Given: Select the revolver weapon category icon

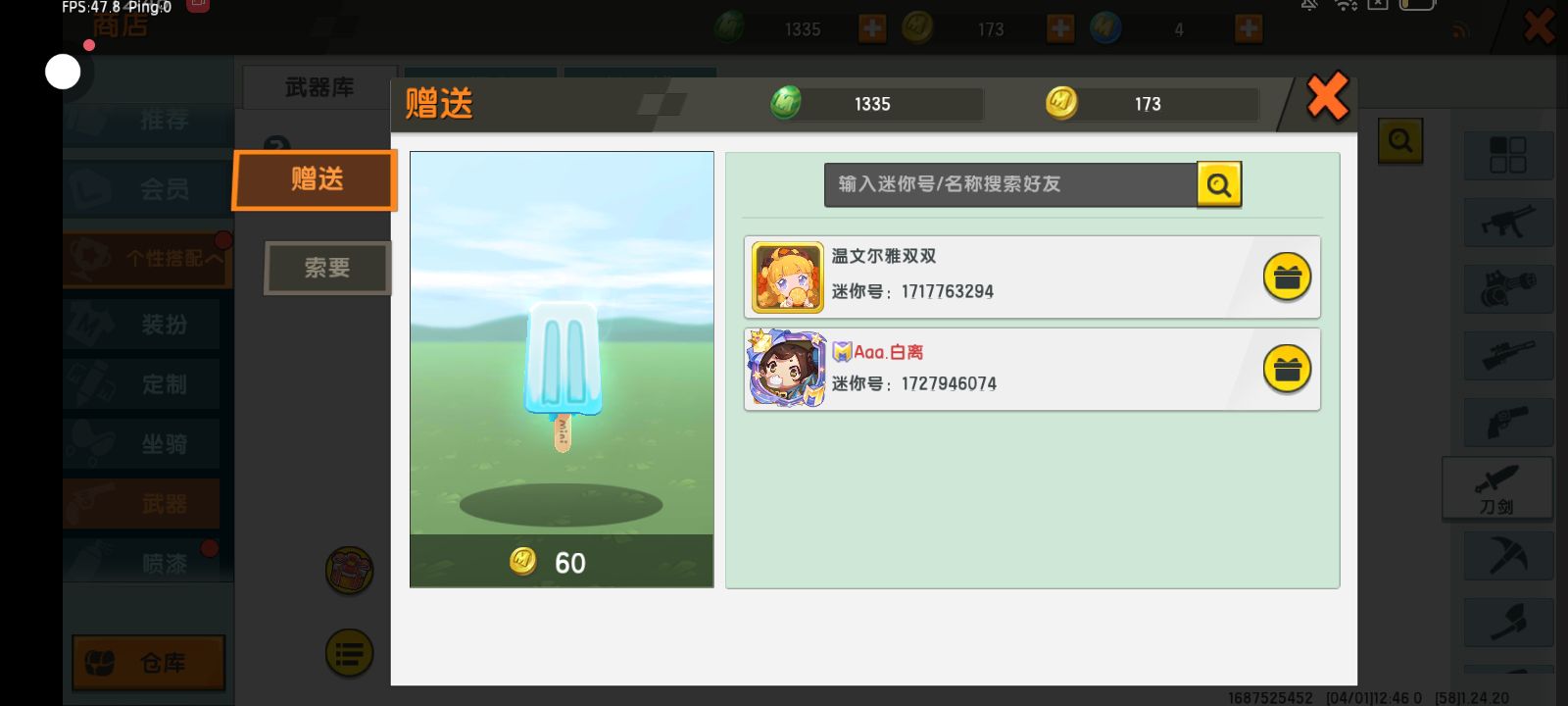Looking at the screenshot, I should point(1508,423).
